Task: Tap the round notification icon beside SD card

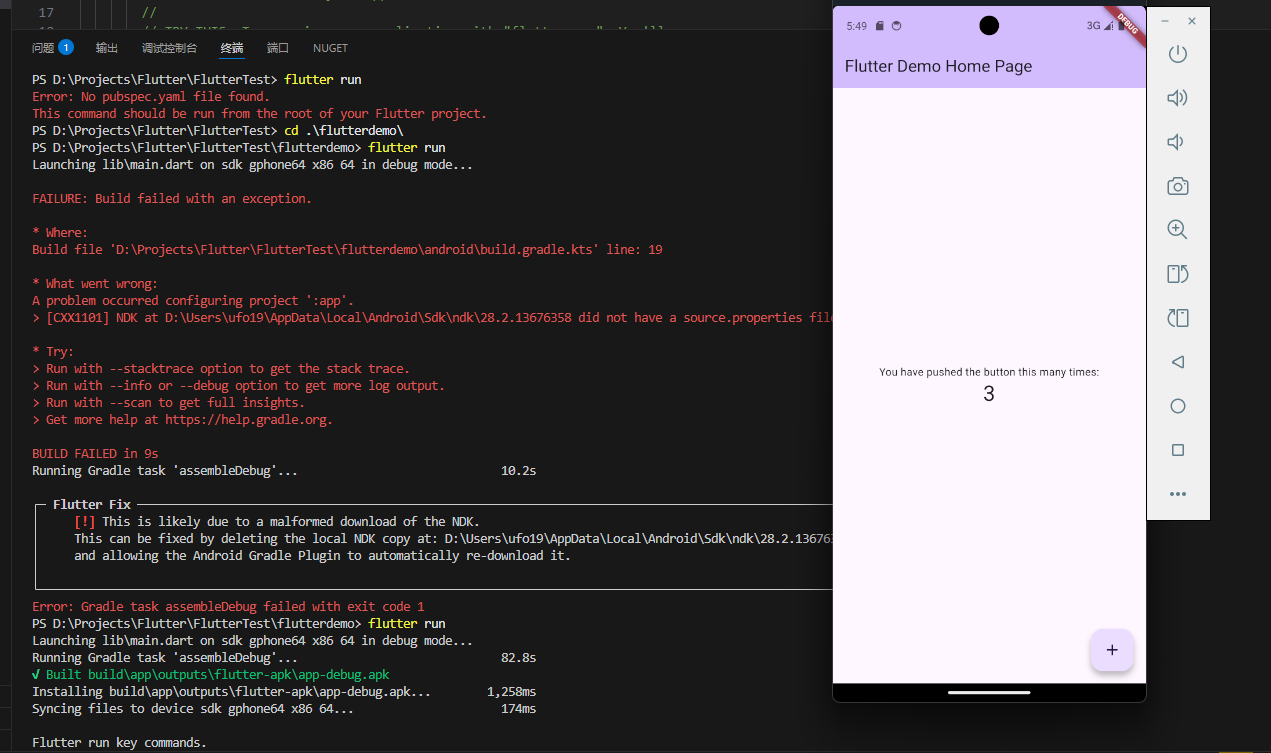Action: click(x=896, y=26)
